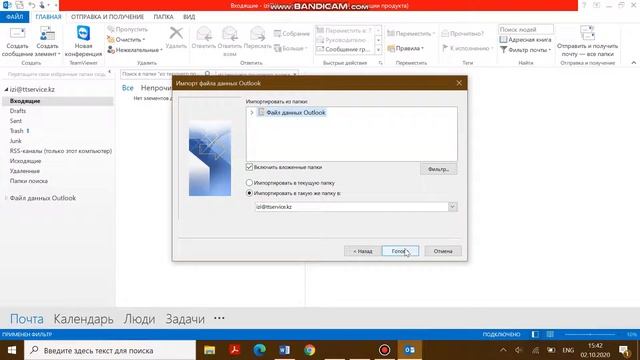This screenshot has width=640, height=360.
Task: Select the Deleted (Удаленные) folder
Action: point(24,171)
